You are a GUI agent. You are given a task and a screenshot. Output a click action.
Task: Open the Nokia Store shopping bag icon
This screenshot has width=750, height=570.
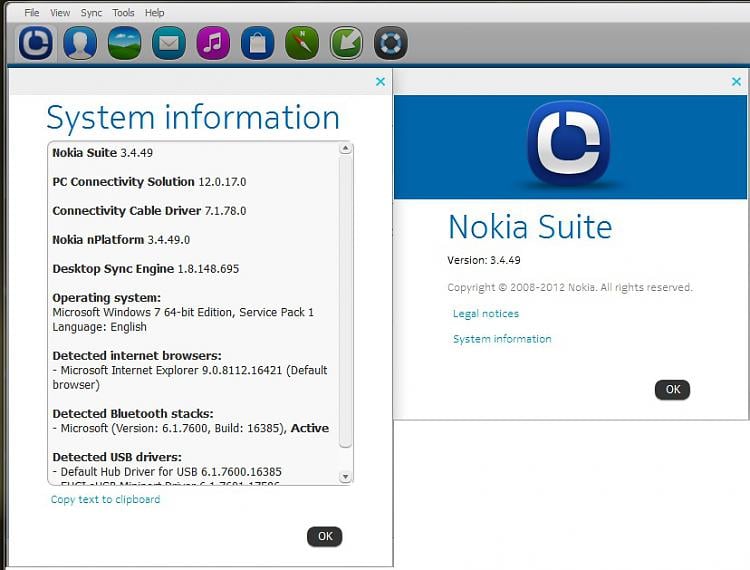point(257,43)
